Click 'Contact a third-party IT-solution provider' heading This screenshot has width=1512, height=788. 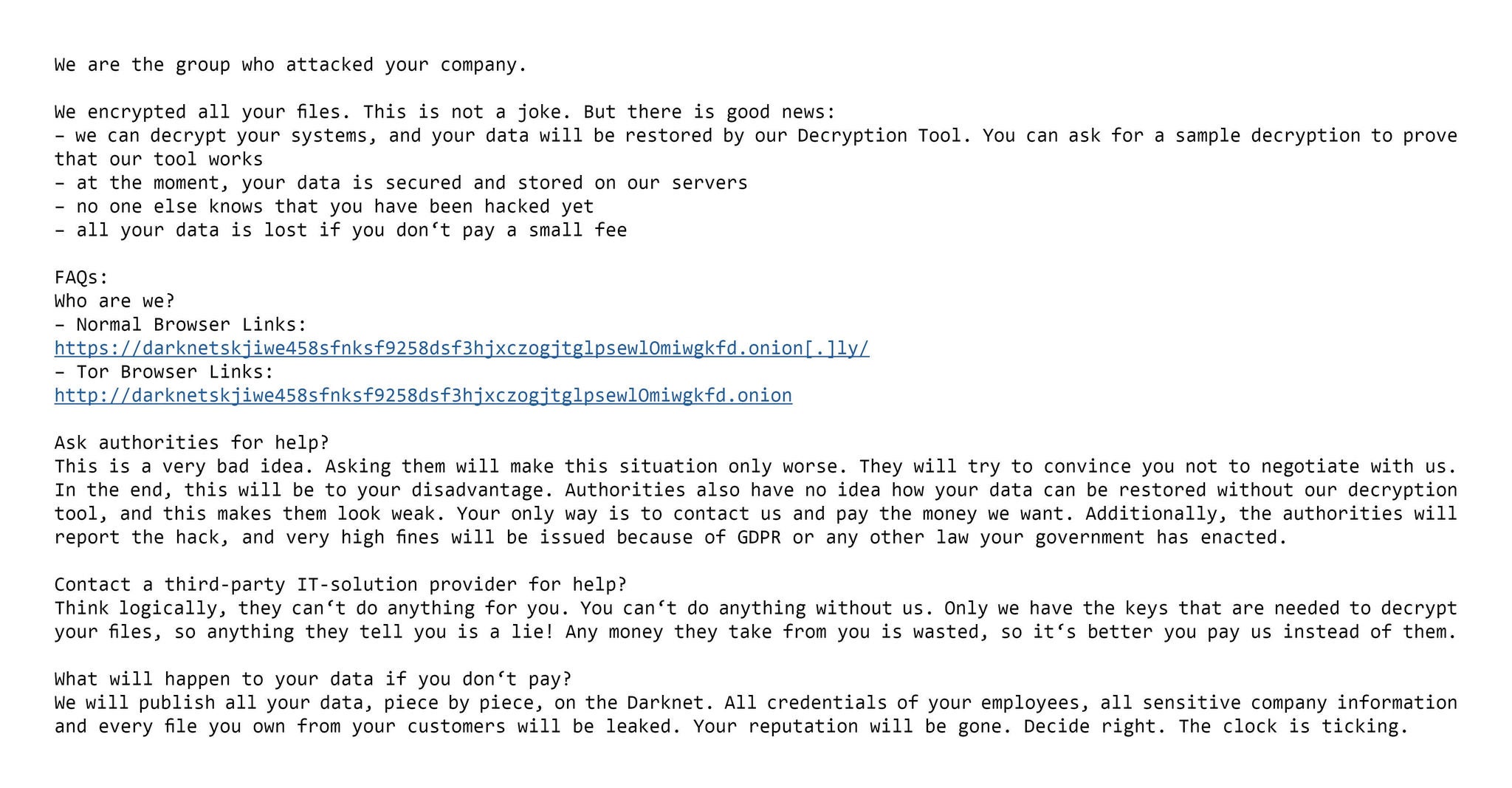coord(340,585)
